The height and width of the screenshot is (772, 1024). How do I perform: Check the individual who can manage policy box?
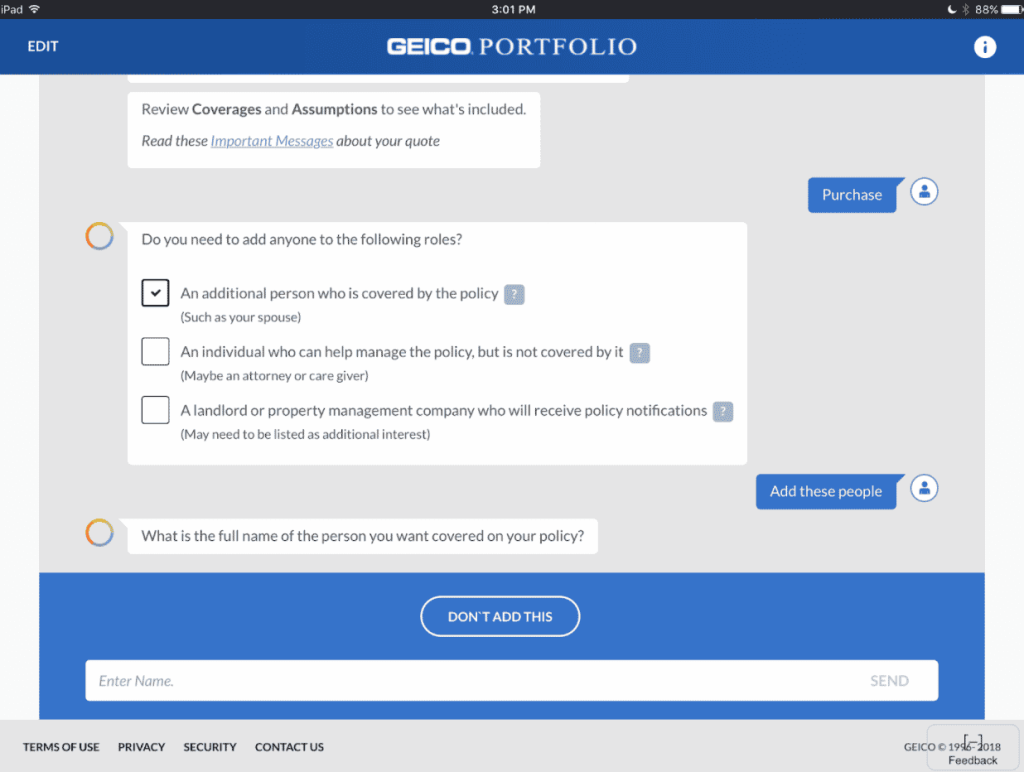[x=155, y=352]
